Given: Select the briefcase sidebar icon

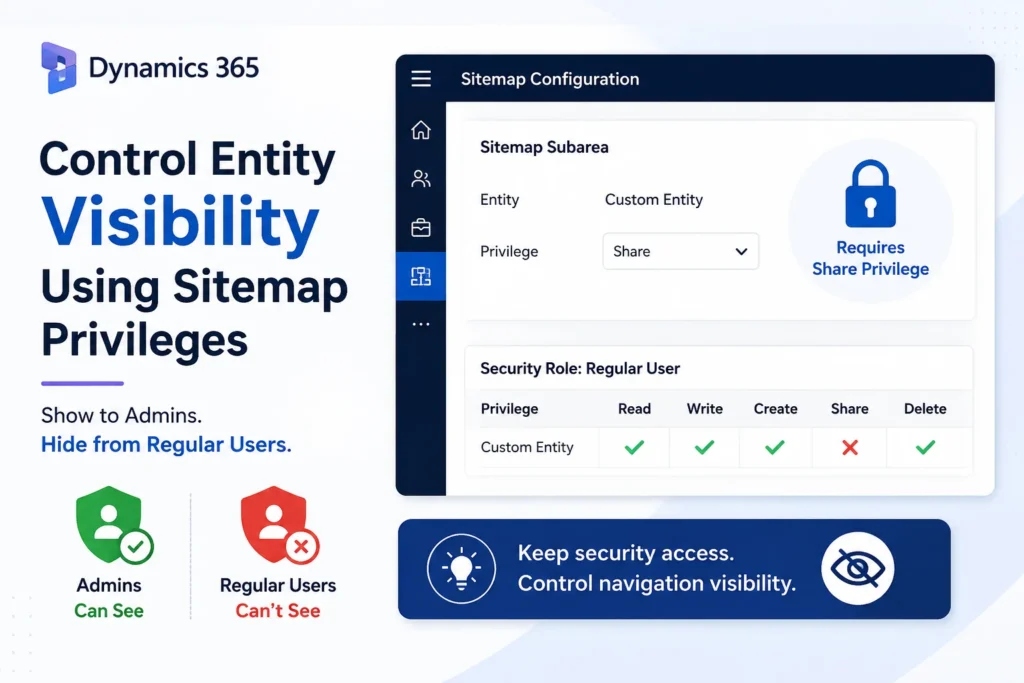Looking at the screenshot, I should pyautogui.click(x=421, y=227).
